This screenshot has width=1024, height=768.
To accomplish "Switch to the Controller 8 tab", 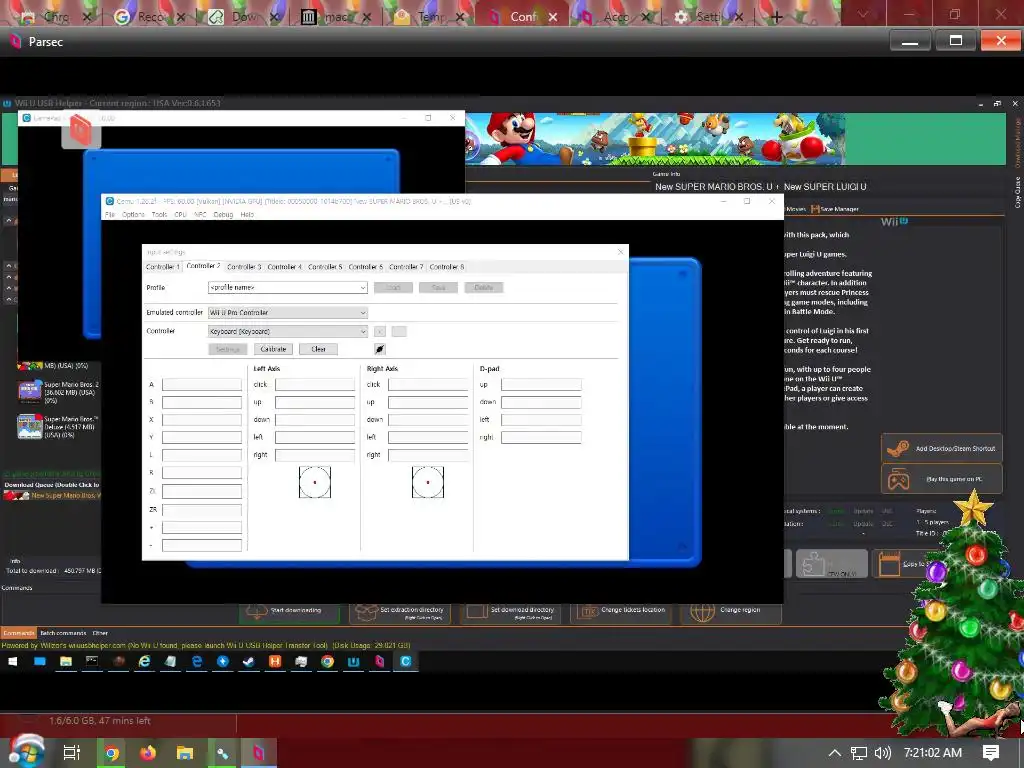I will coord(447,267).
